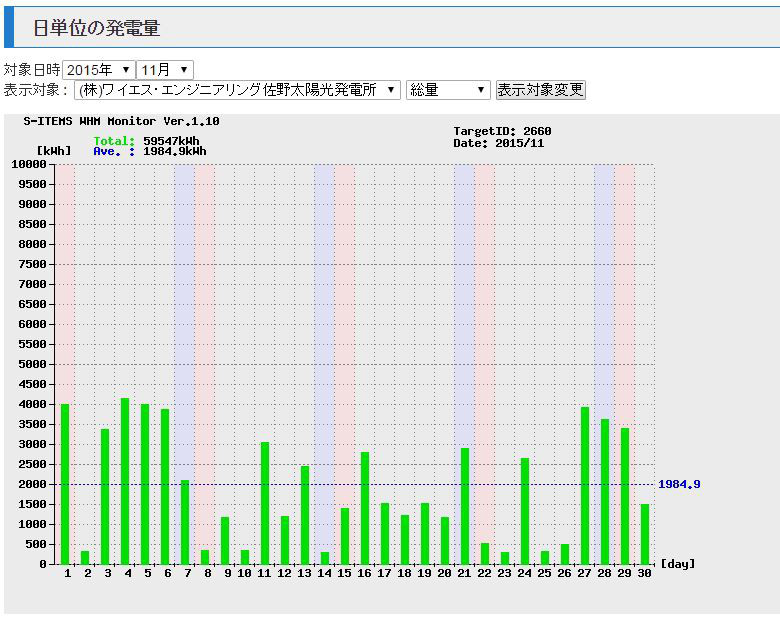Click the 10000 y-axis label
This screenshot has width=780, height=617.
point(29,164)
